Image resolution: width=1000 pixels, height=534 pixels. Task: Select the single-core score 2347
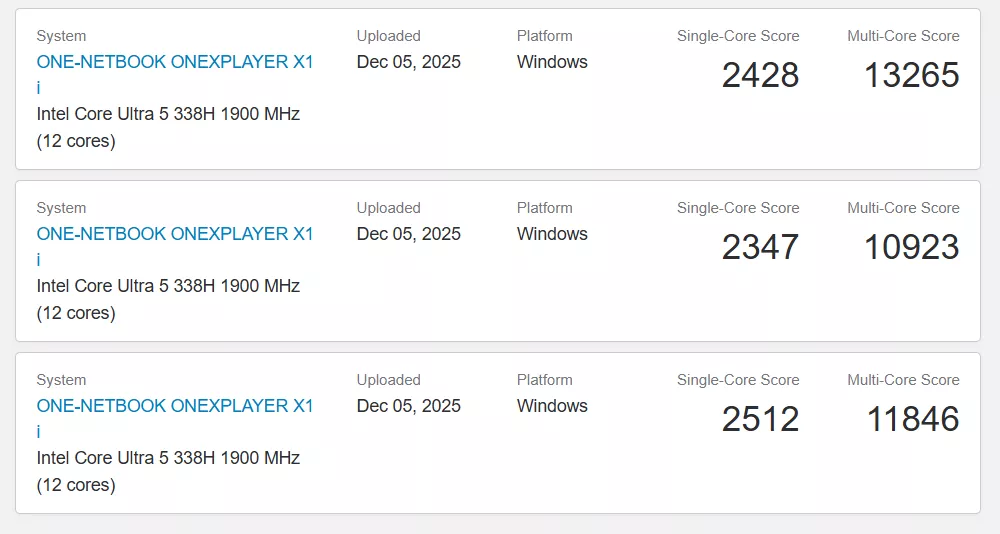pyautogui.click(x=760, y=247)
